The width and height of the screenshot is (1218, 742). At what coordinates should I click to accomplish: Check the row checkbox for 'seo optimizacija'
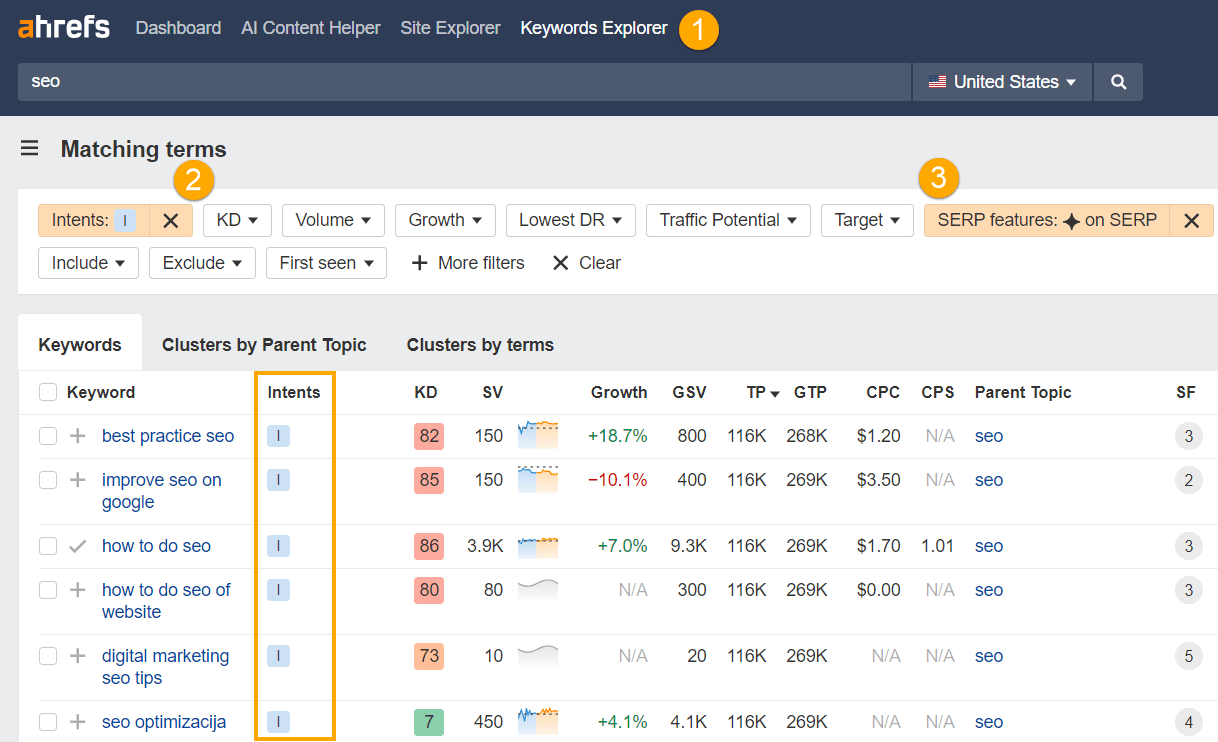pyautogui.click(x=47, y=721)
